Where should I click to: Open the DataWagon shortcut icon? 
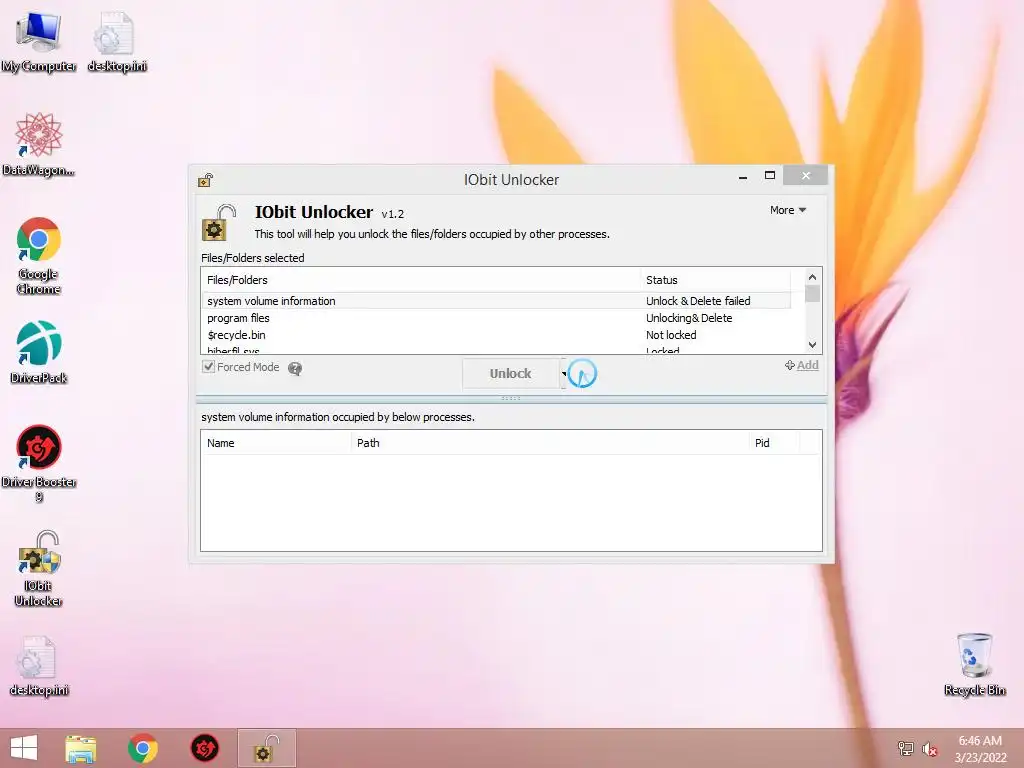(39, 144)
